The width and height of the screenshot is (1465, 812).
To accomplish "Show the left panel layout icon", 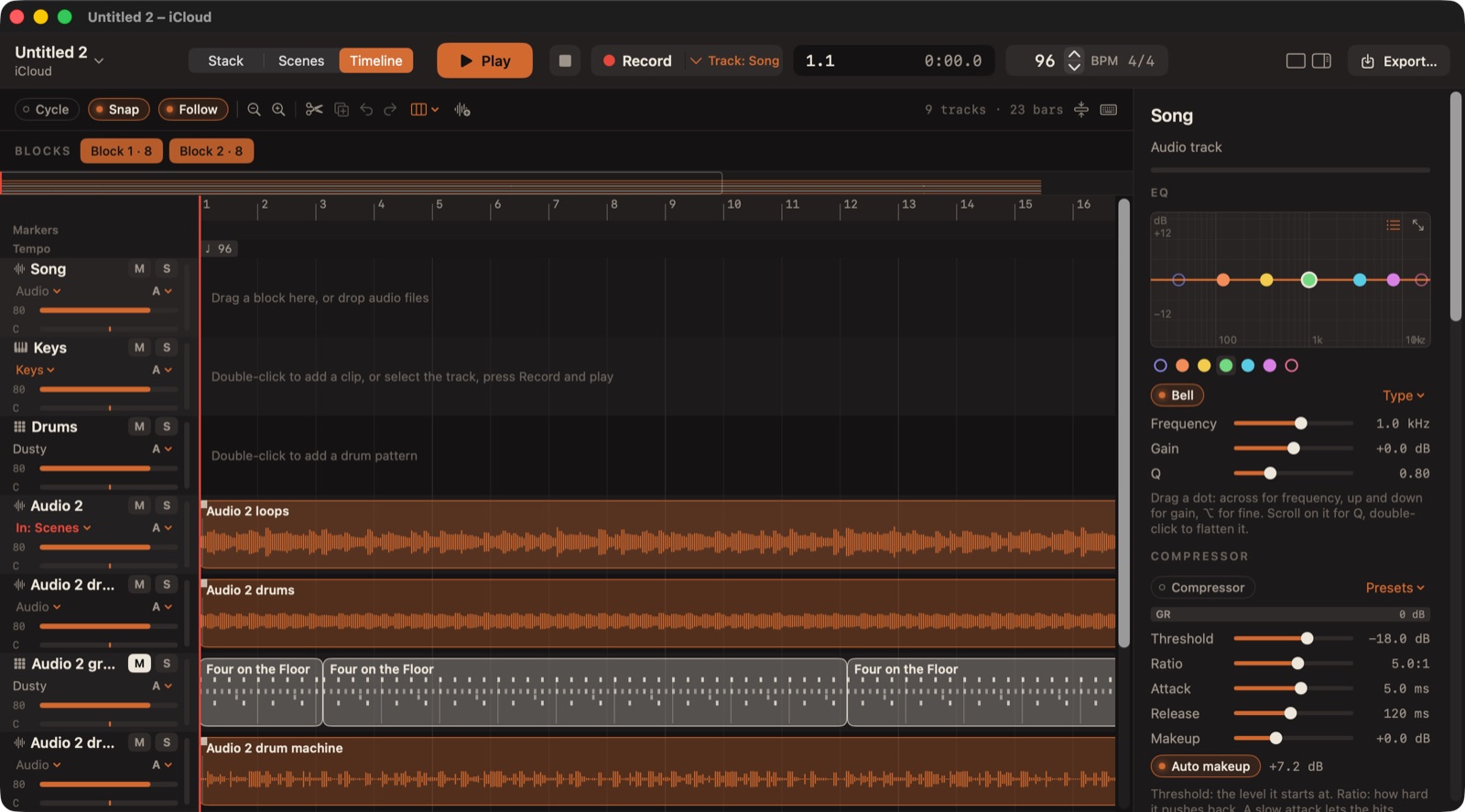I will point(1296,60).
